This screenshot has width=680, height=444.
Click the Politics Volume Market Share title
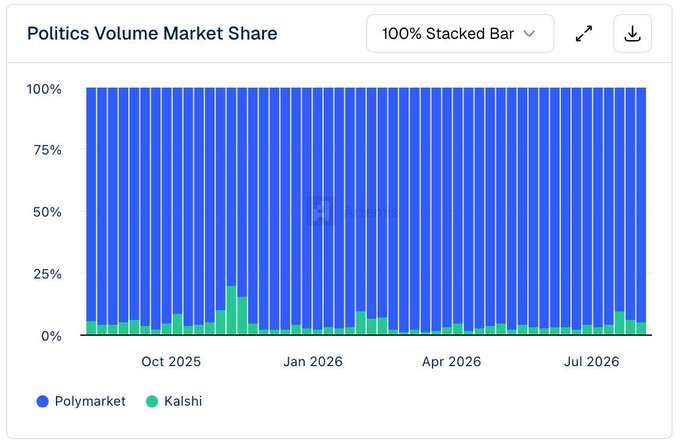pyautogui.click(x=152, y=33)
